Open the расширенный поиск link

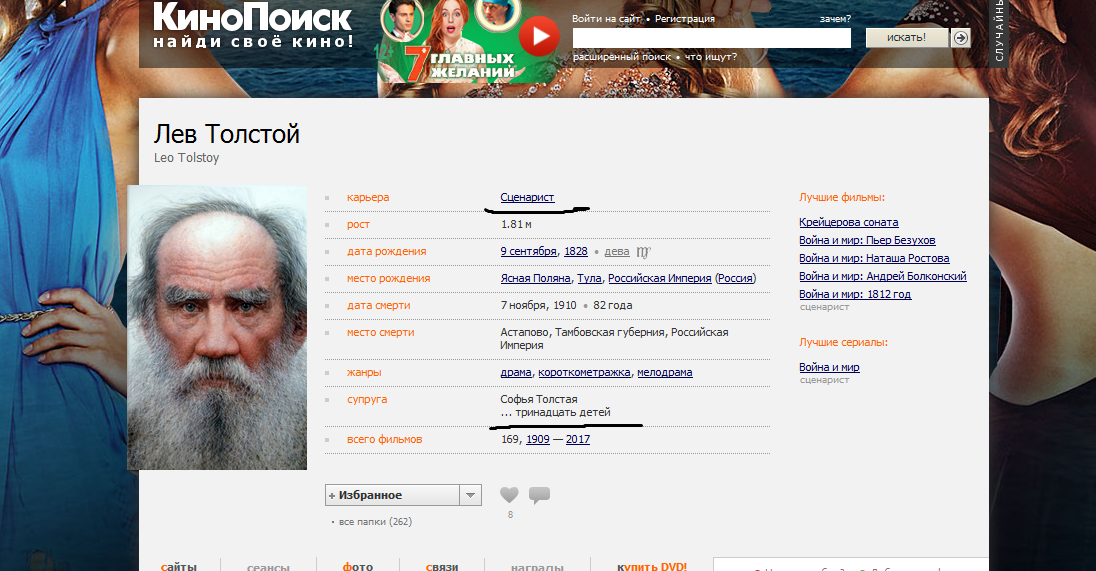point(621,57)
